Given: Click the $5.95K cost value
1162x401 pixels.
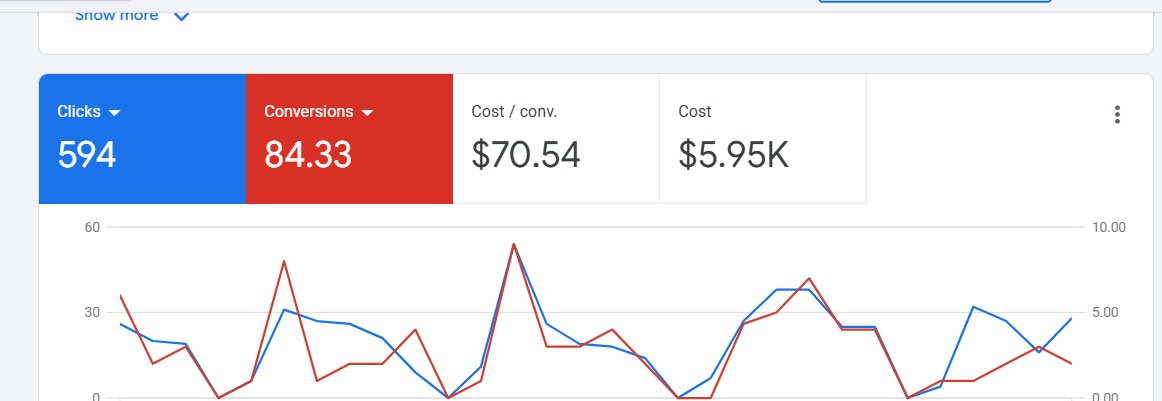Looking at the screenshot, I should (x=733, y=155).
